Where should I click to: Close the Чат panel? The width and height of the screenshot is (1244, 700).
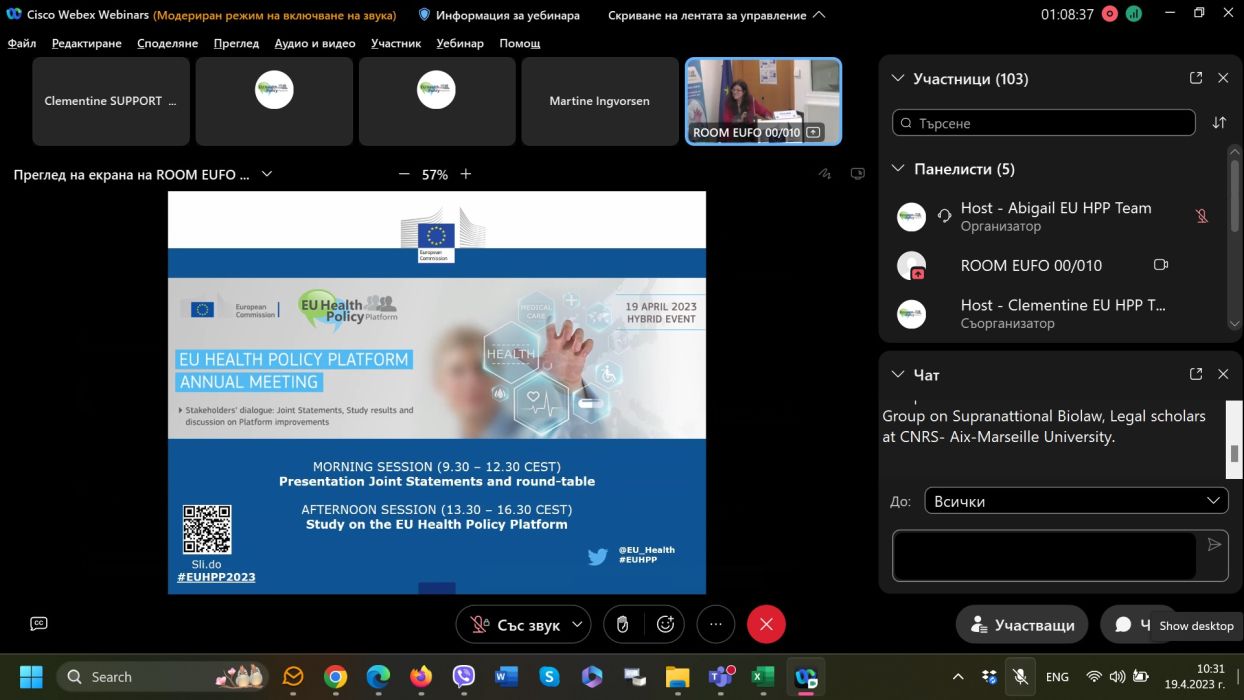coord(1223,374)
